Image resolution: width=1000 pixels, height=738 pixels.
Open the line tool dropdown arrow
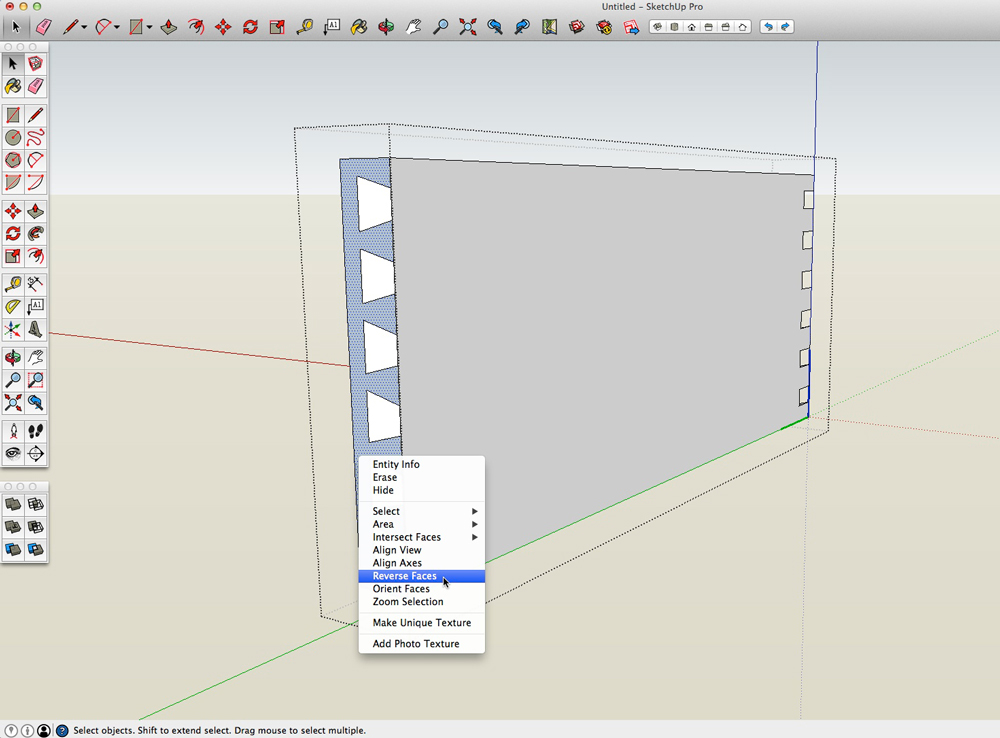[84, 28]
